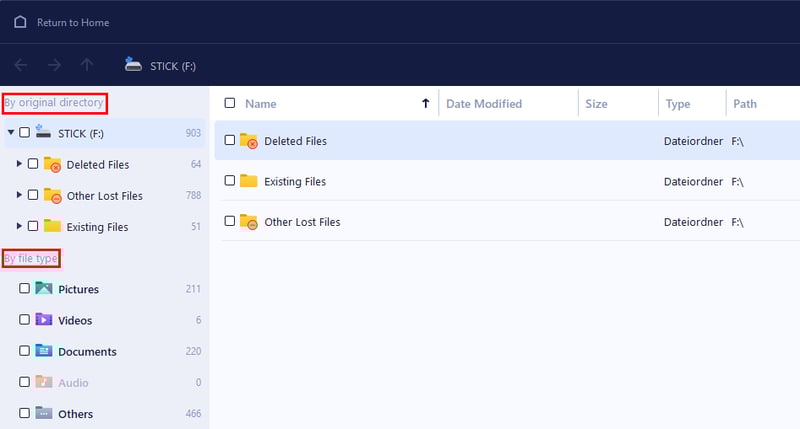Image resolution: width=800 pixels, height=429 pixels.
Task: Click By file type heading
Action: point(31,258)
